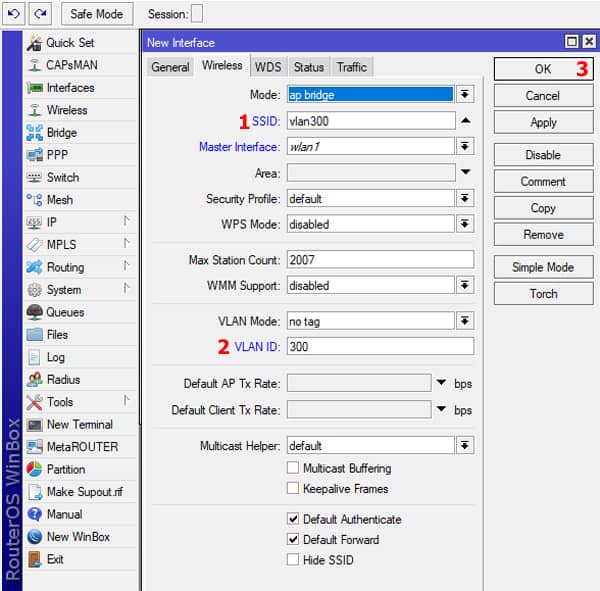The width and height of the screenshot is (600, 591).
Task: Switch to the WDS tab
Action: [x=268, y=67]
